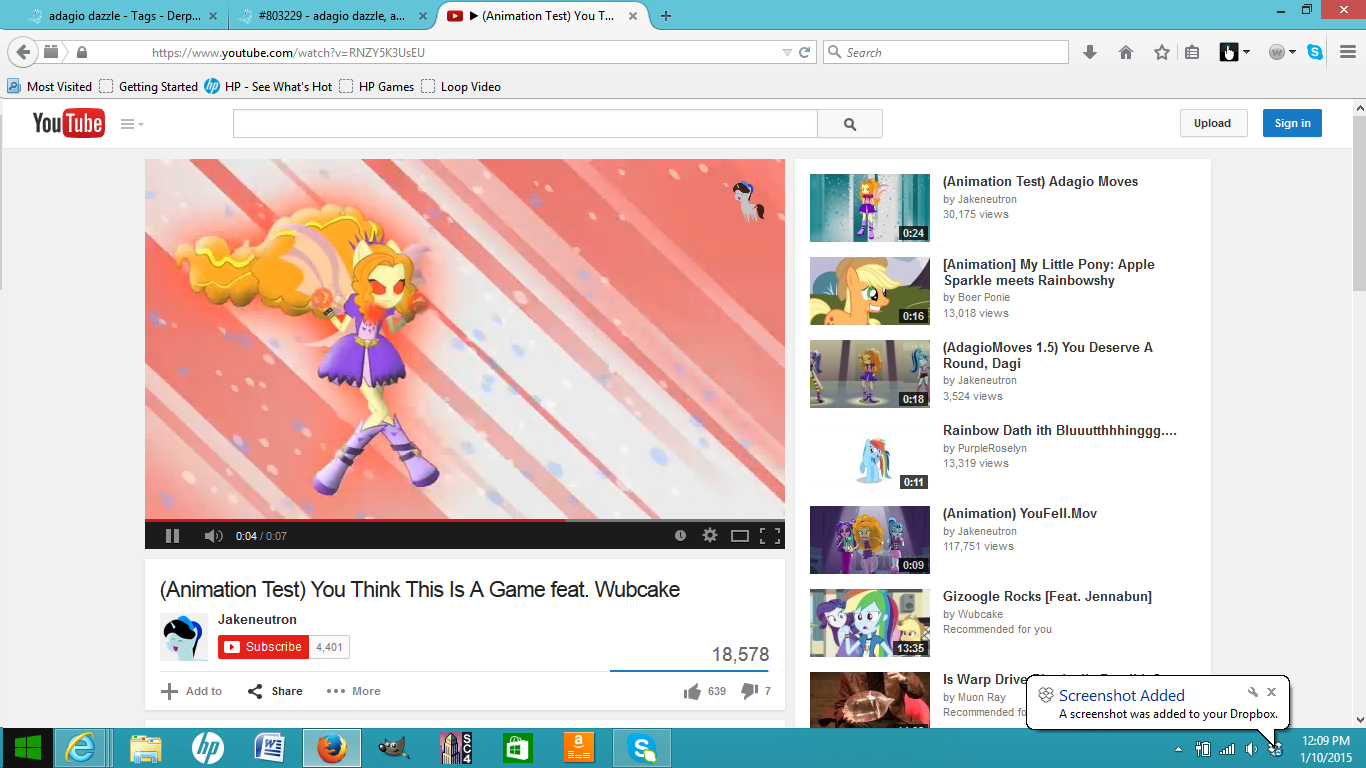
Task: Click the YouTube search magnifier button
Action: [x=850, y=124]
